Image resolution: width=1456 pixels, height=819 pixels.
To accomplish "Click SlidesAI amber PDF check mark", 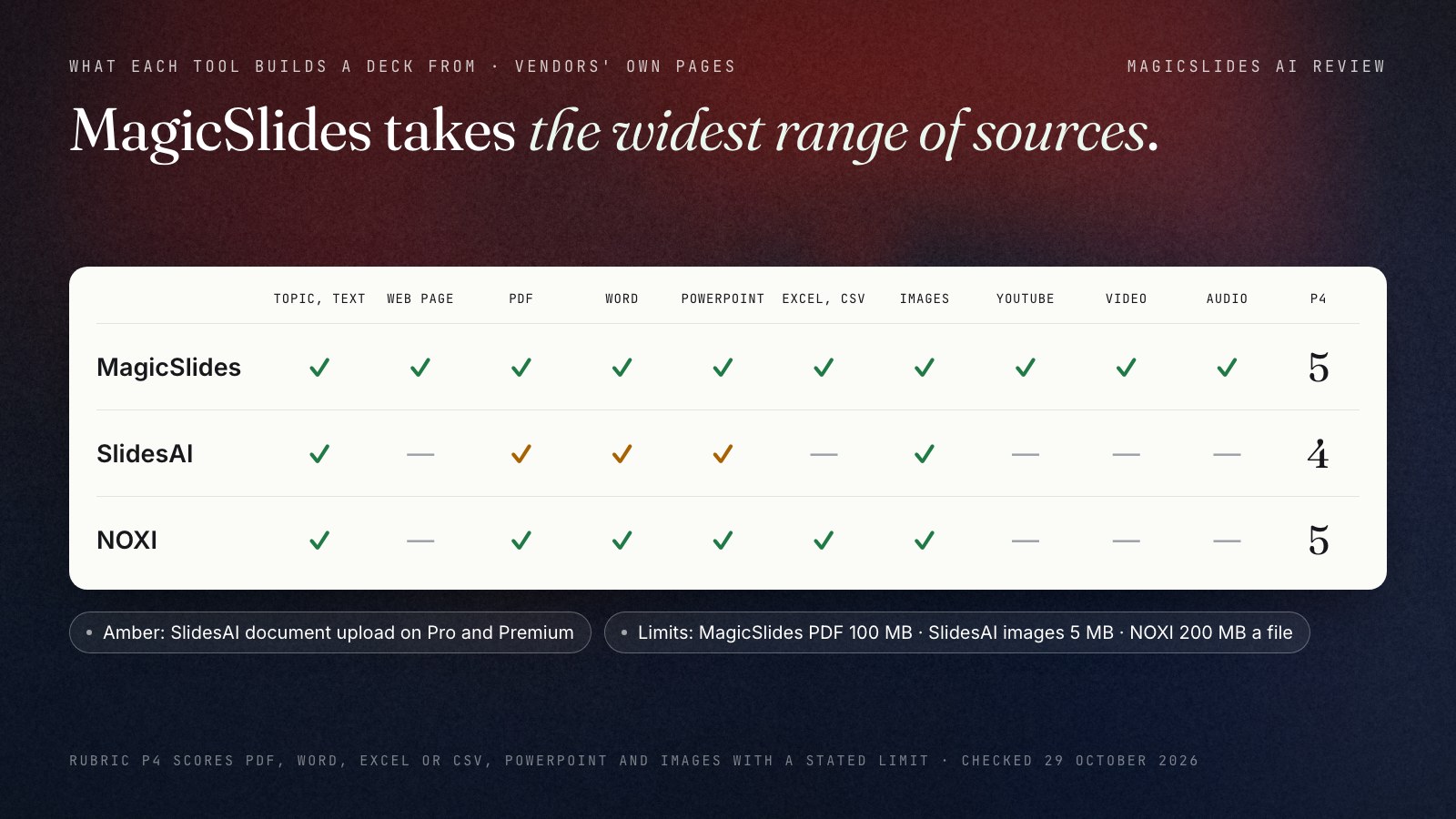I will 521,454.
